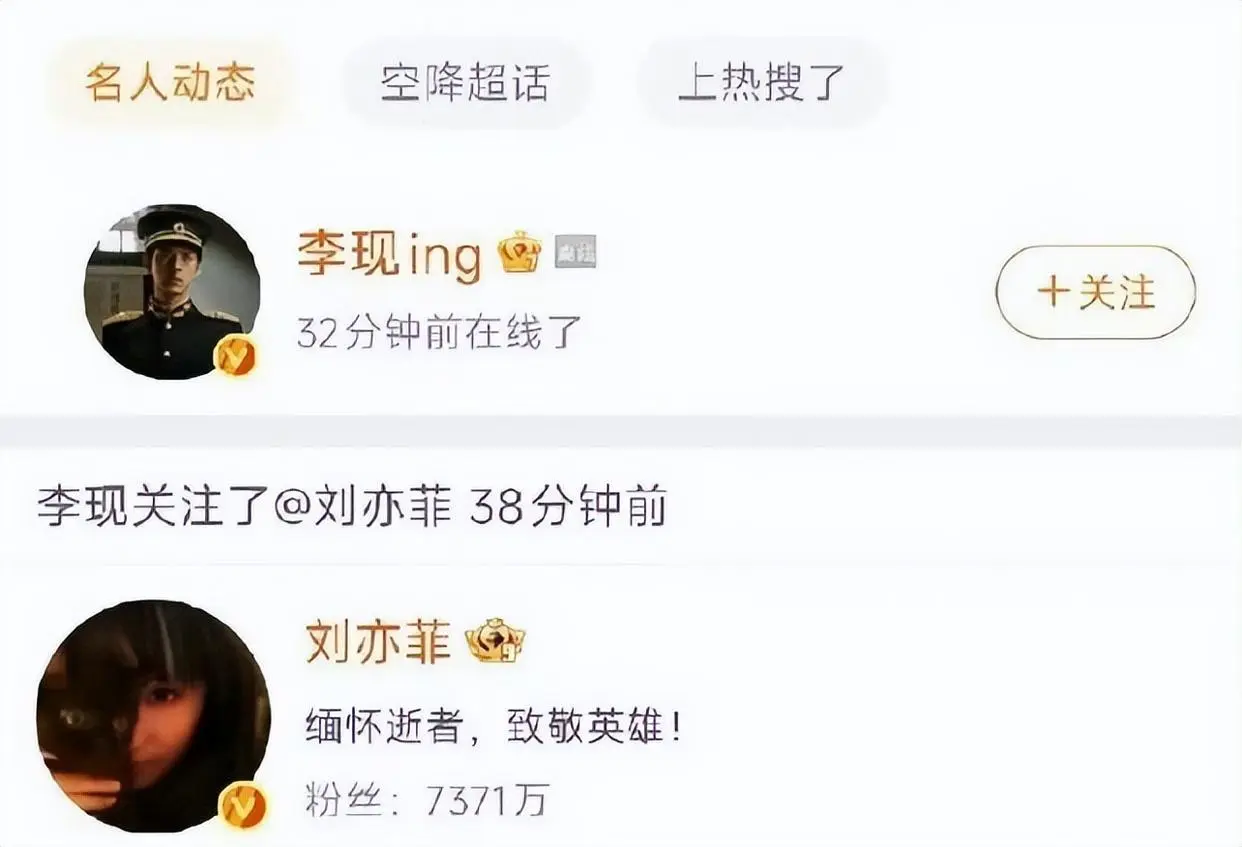The width and height of the screenshot is (1242, 847).
Task: Click the 刘亦菲 username in the card
Action: click(x=378, y=641)
